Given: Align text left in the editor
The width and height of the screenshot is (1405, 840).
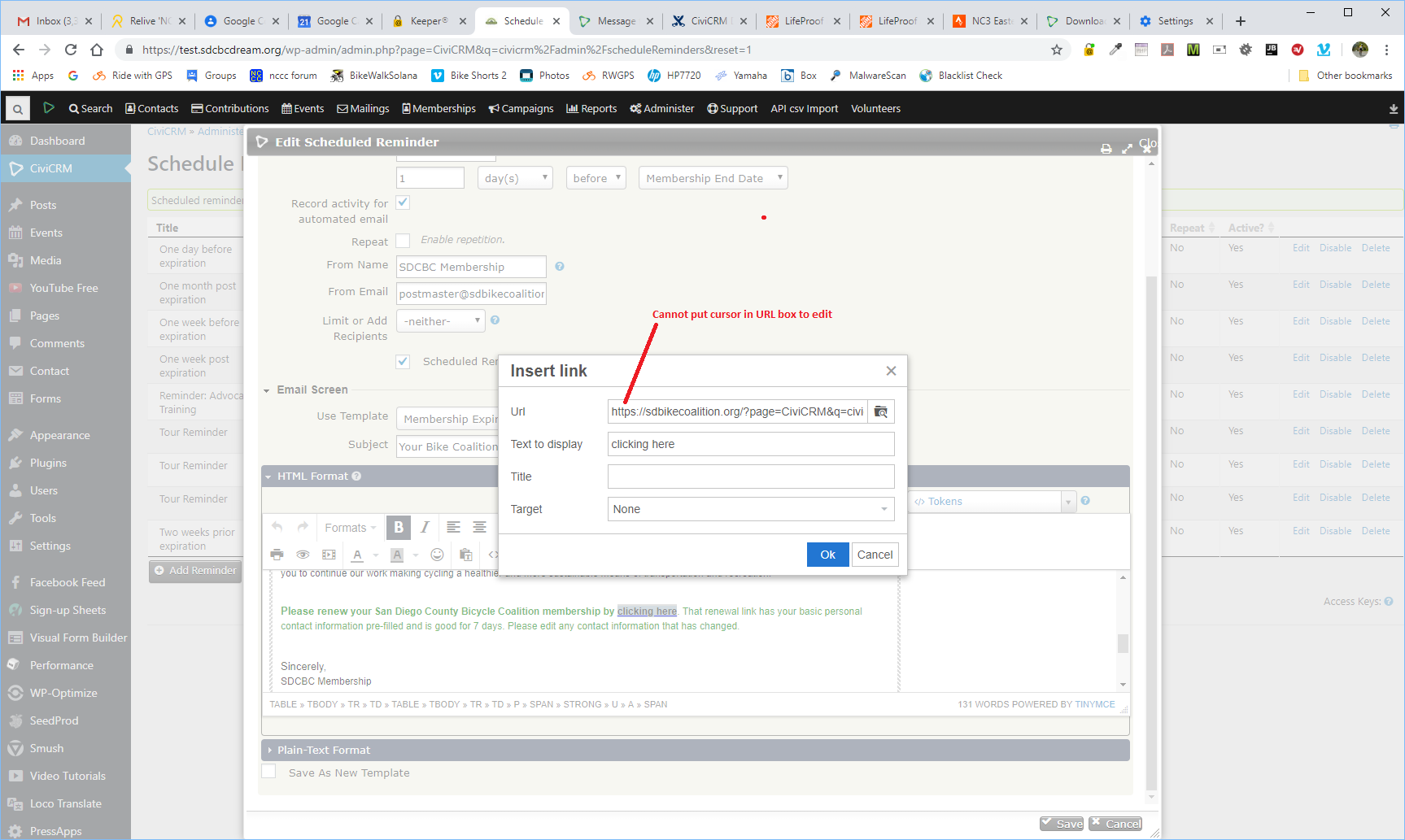Looking at the screenshot, I should point(453,528).
